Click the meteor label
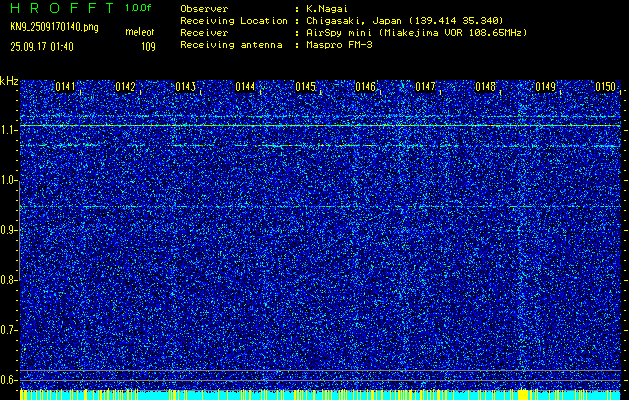 (x=140, y=32)
